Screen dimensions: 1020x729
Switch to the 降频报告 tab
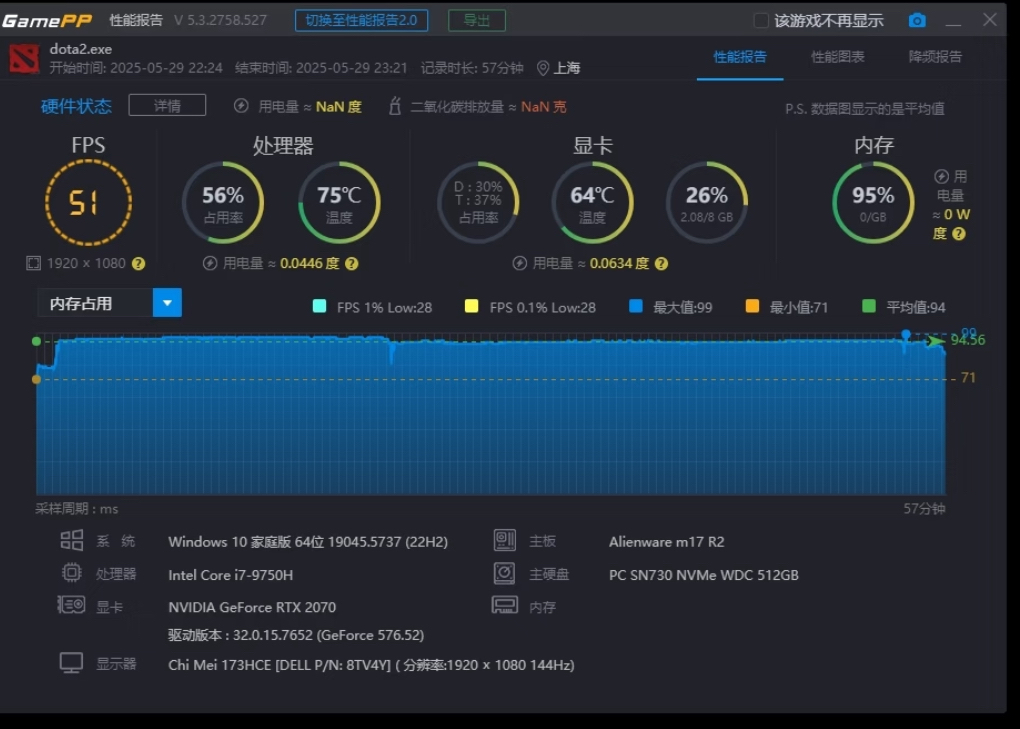click(x=935, y=57)
